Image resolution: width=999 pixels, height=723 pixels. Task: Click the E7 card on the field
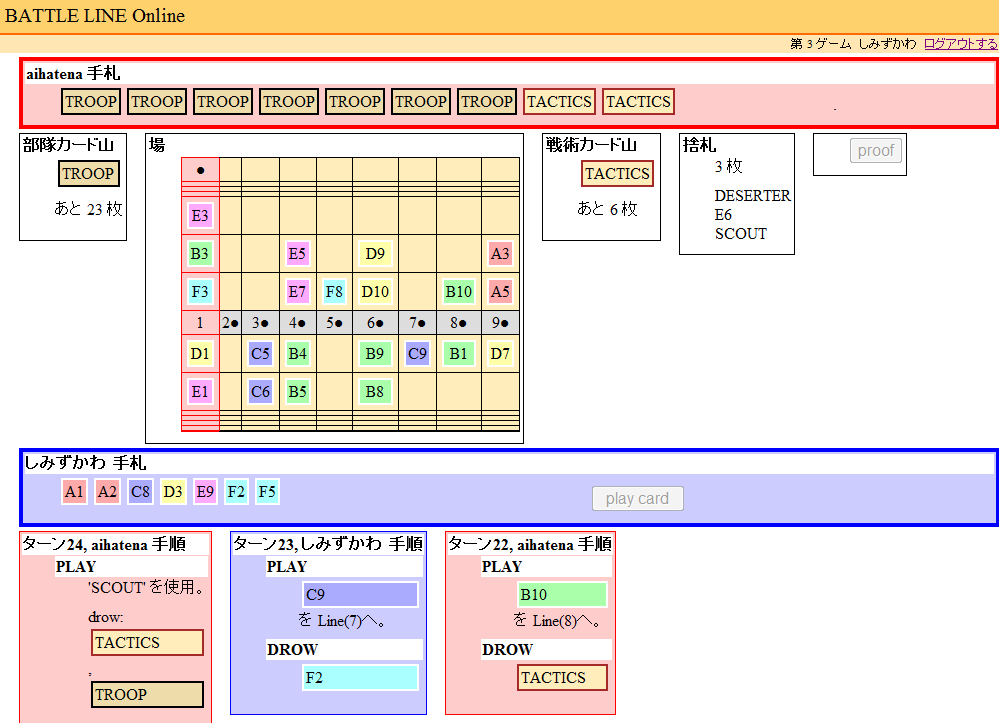[298, 292]
